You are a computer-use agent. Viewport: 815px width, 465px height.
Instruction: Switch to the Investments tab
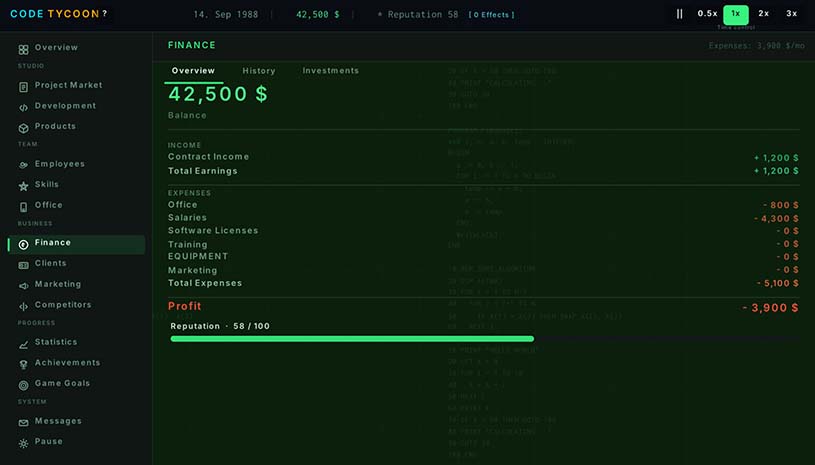pyautogui.click(x=331, y=71)
